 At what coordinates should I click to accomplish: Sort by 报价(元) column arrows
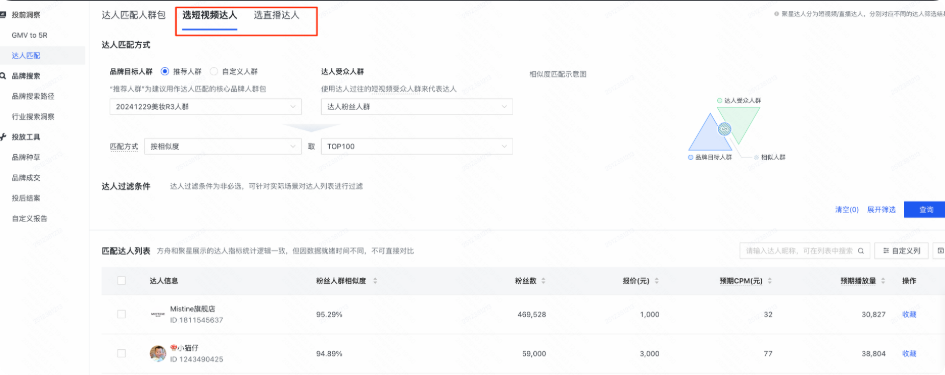point(656,281)
